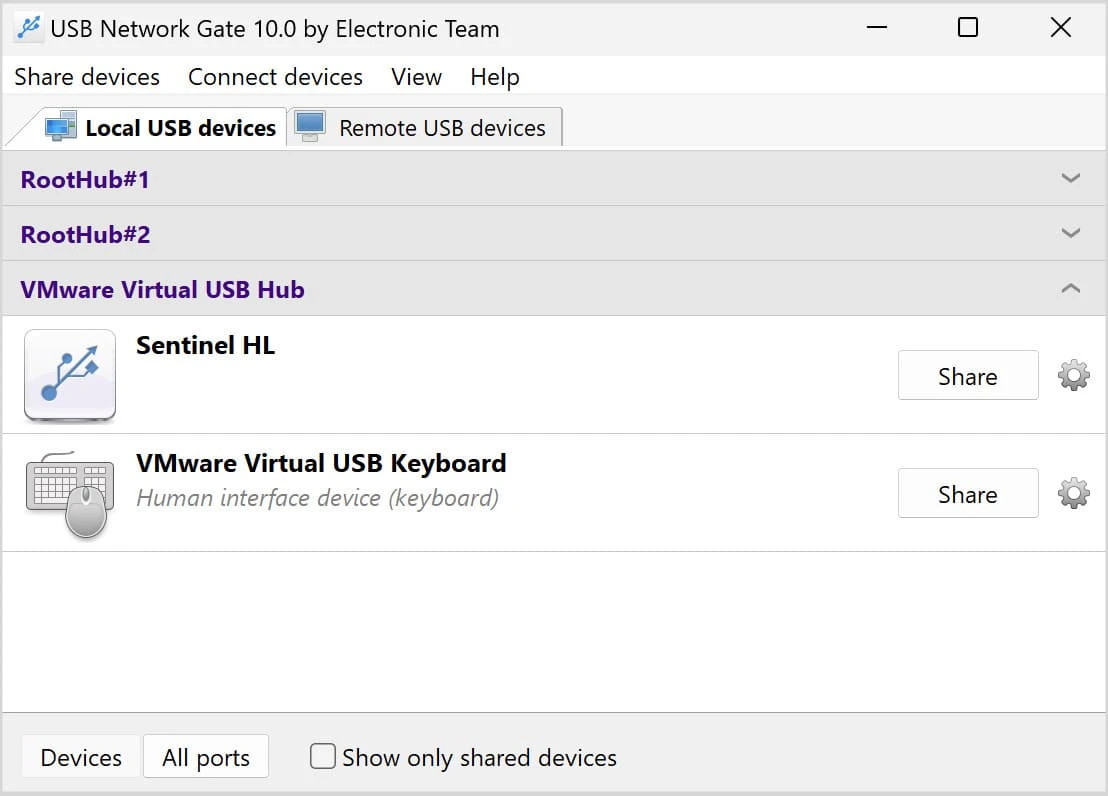The image size is (1108, 796).
Task: Click the Sentinel HL USB device icon
Action: coord(70,375)
